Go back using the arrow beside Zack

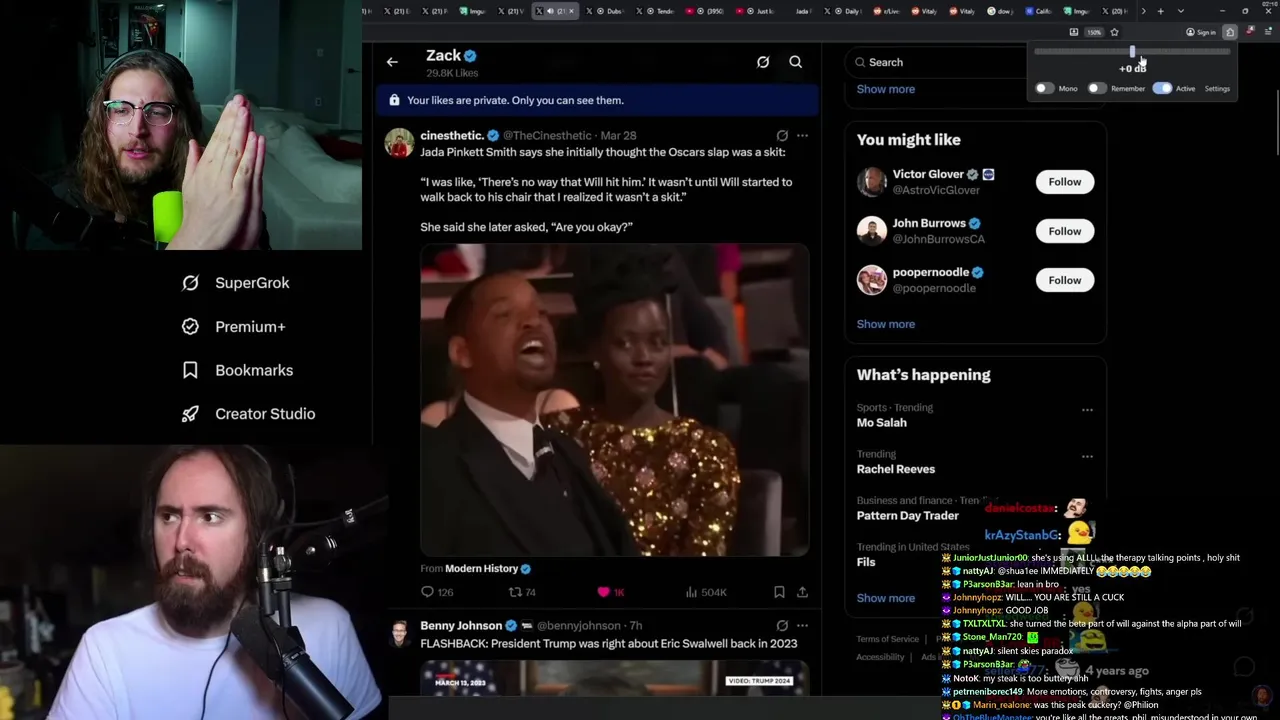tap(392, 62)
